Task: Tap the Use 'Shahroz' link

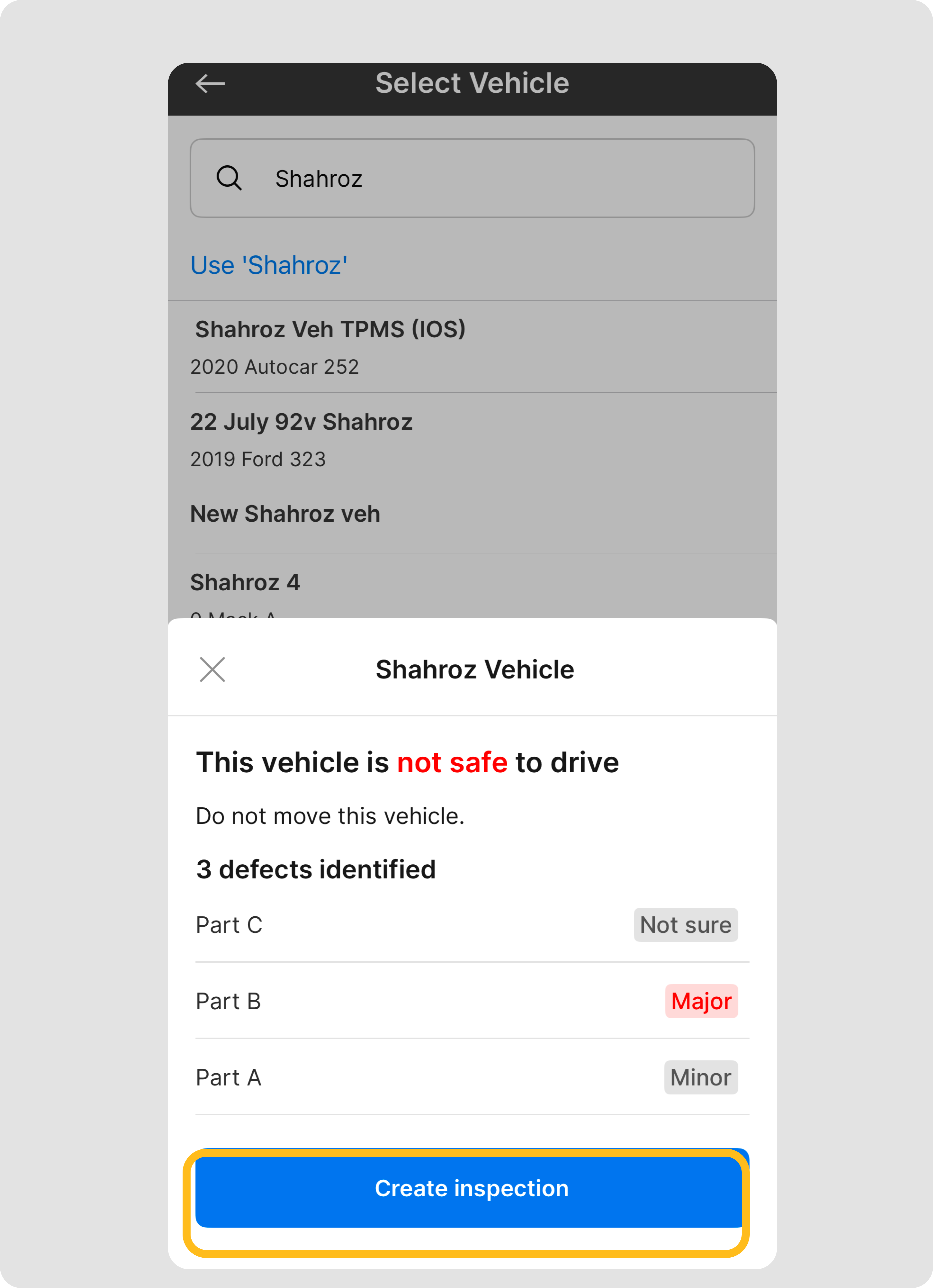Action: point(269,265)
